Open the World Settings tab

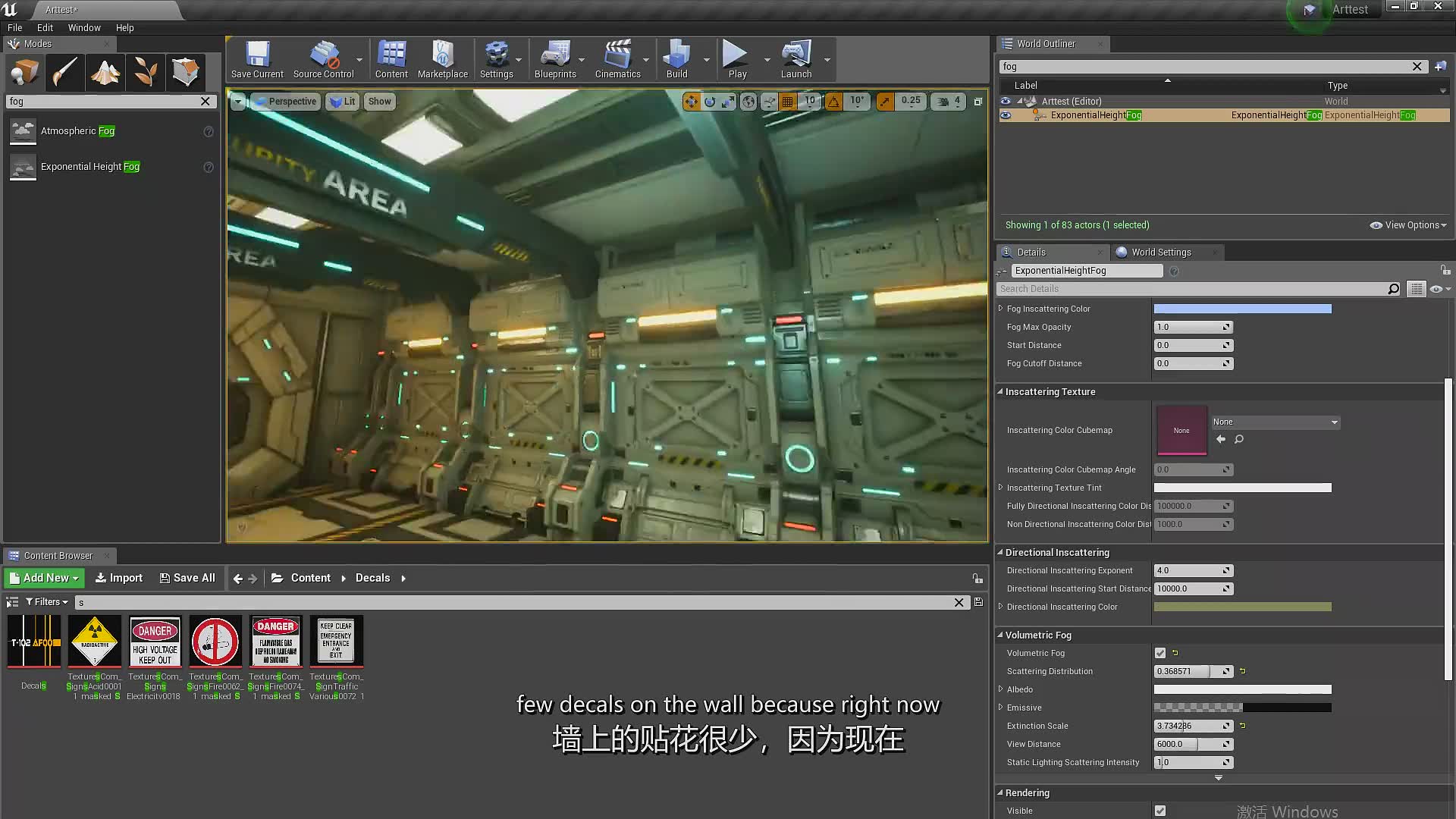[x=1160, y=251]
